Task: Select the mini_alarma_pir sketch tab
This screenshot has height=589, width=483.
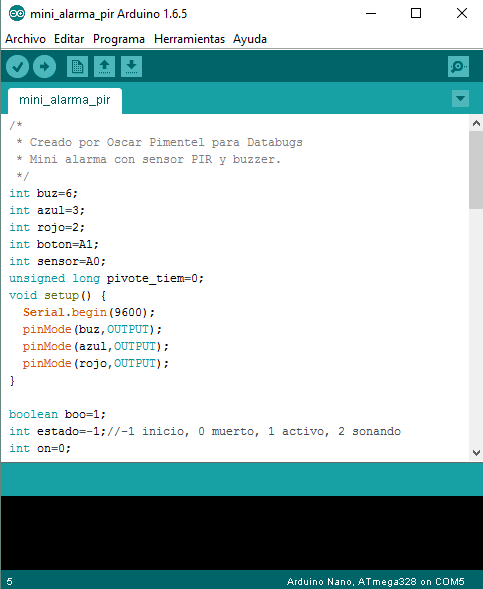Action: 65,100
